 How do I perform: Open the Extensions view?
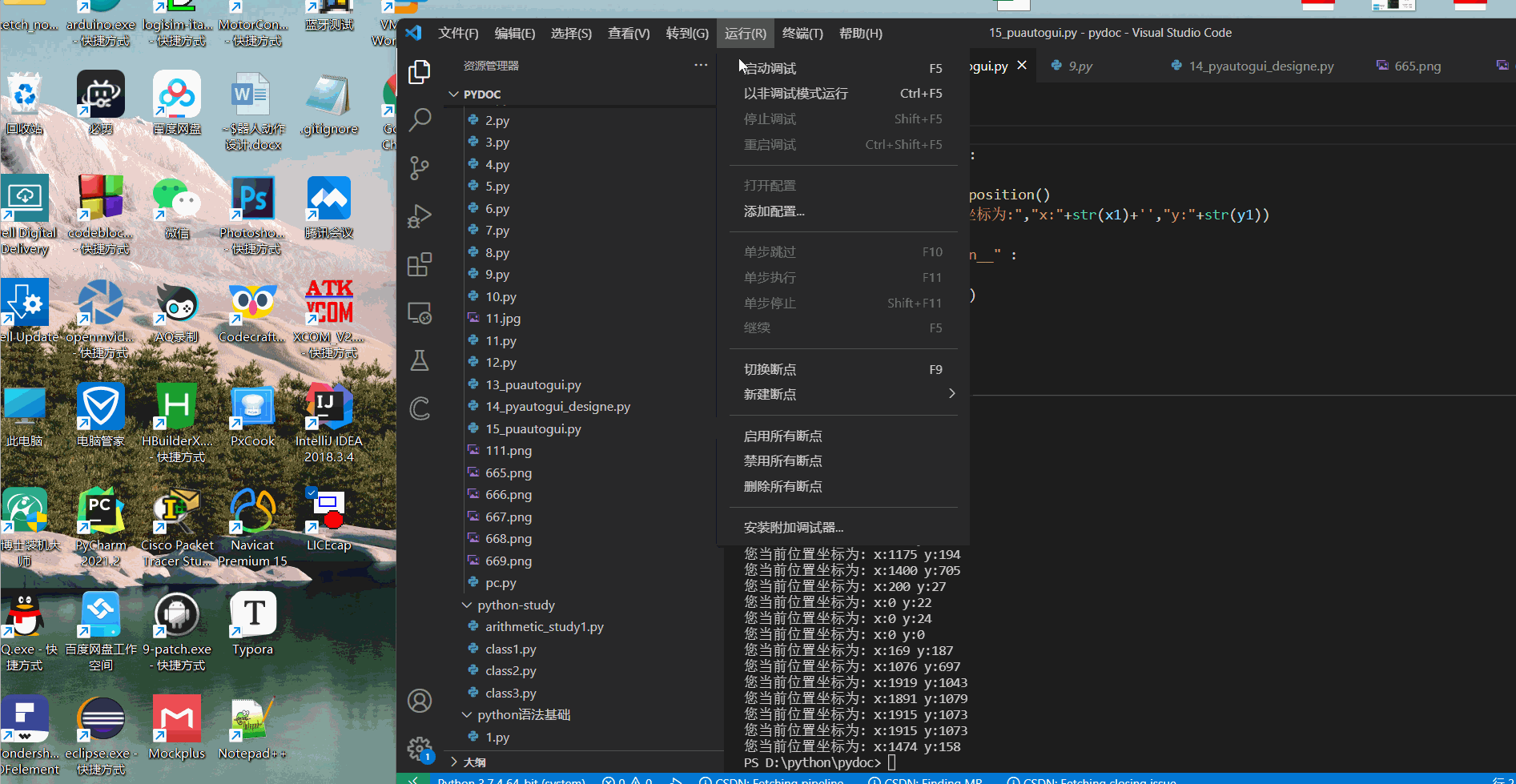point(419,264)
